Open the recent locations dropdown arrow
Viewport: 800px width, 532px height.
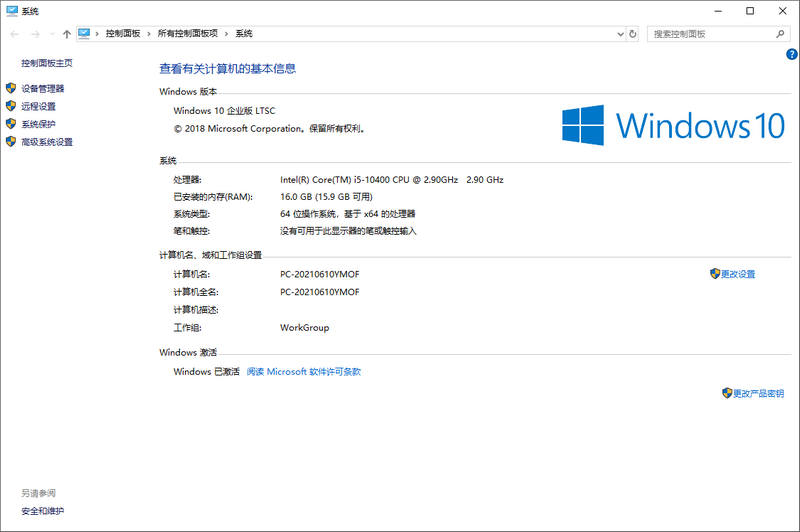point(51,34)
